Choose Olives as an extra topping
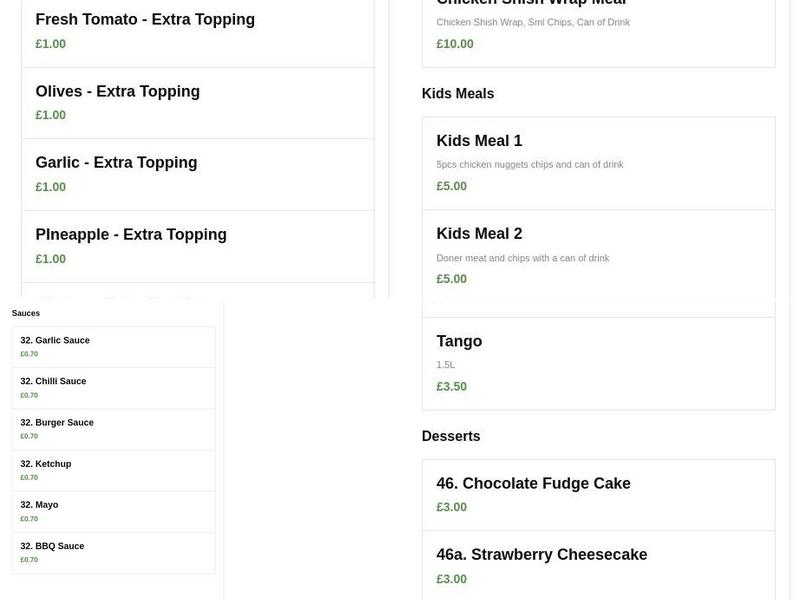Image resolution: width=800 pixels, height=600 pixels. [118, 91]
